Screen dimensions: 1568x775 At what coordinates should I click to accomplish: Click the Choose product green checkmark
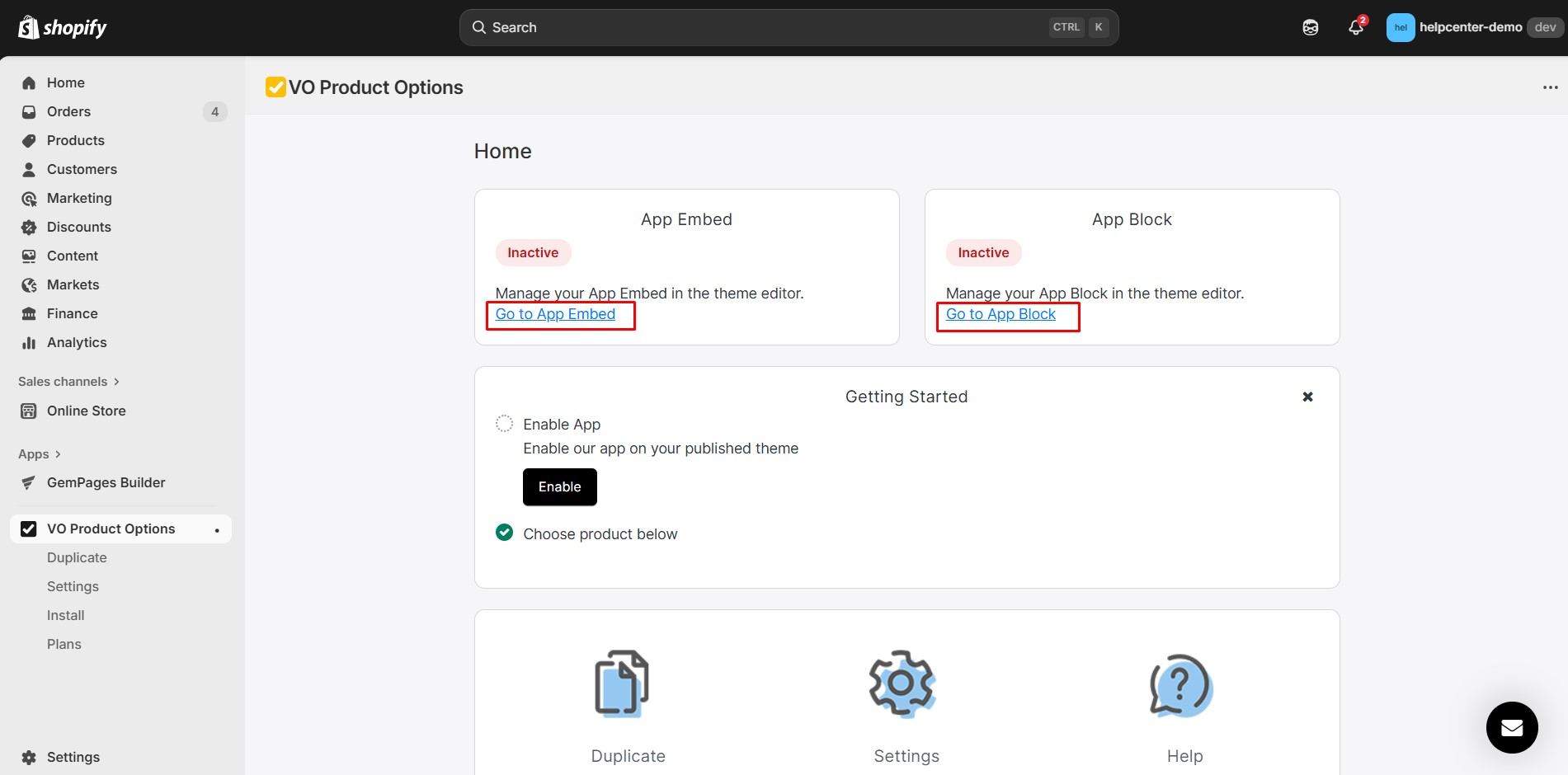[x=504, y=533]
